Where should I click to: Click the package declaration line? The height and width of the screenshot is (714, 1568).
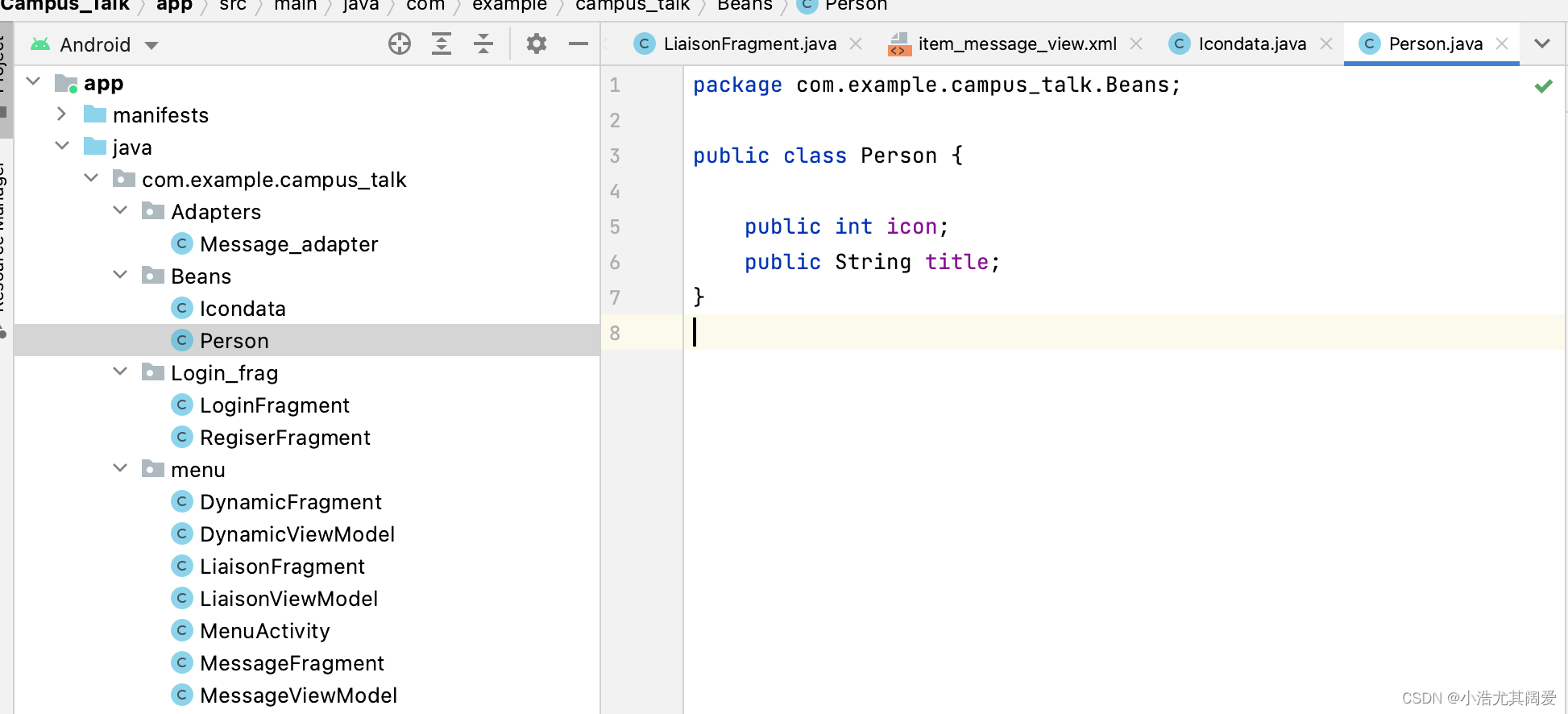937,85
